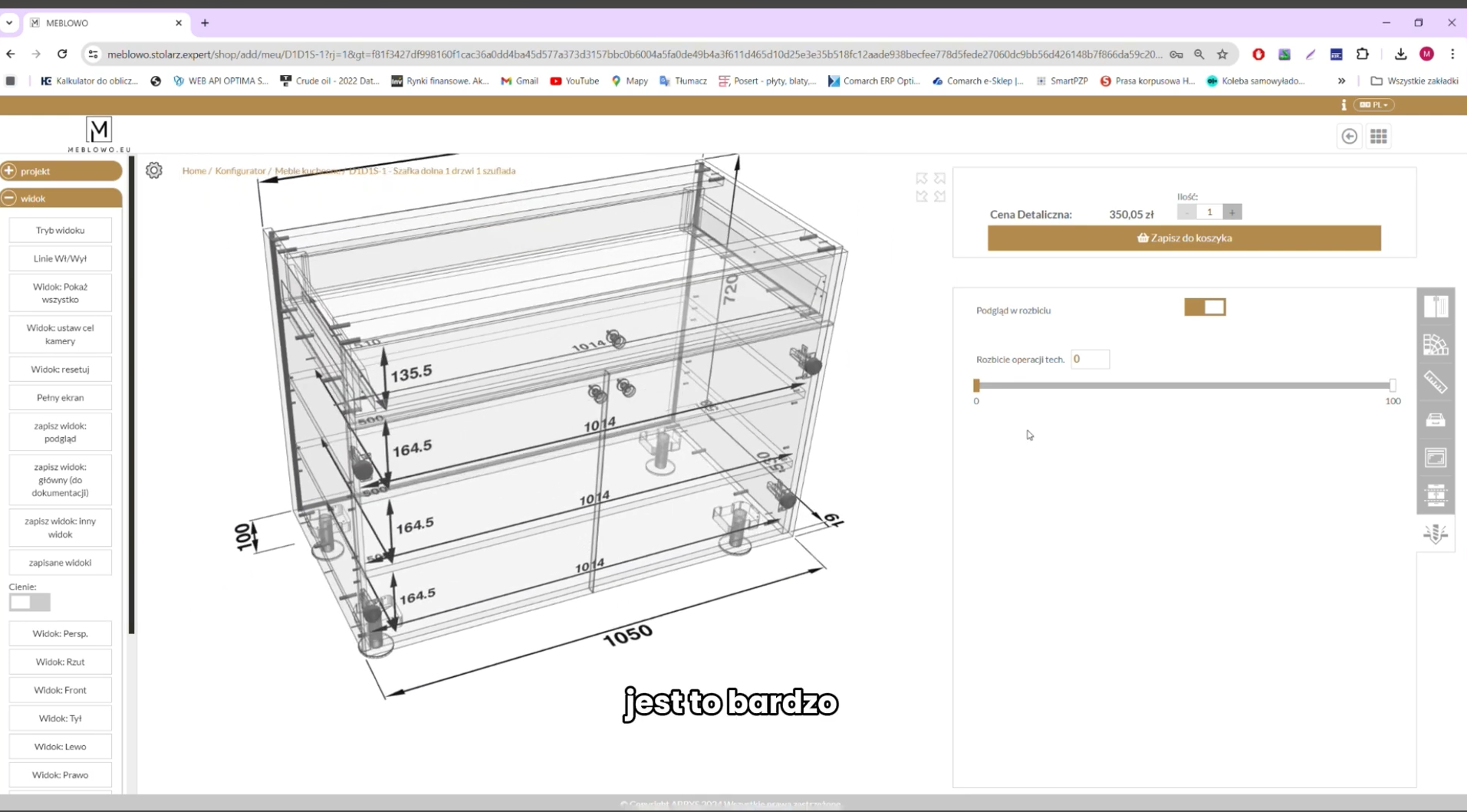Click the top-right viewport corner icon
The width and height of the screenshot is (1467, 812).
click(939, 178)
